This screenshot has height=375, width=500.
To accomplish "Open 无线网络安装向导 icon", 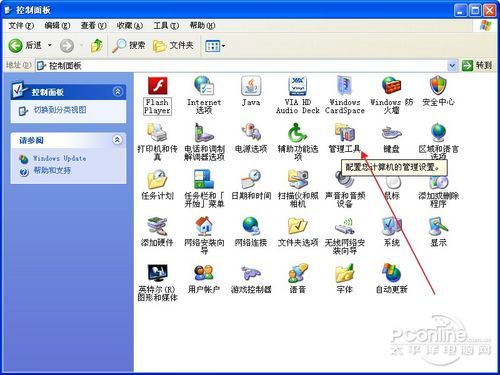I will coord(345,226).
